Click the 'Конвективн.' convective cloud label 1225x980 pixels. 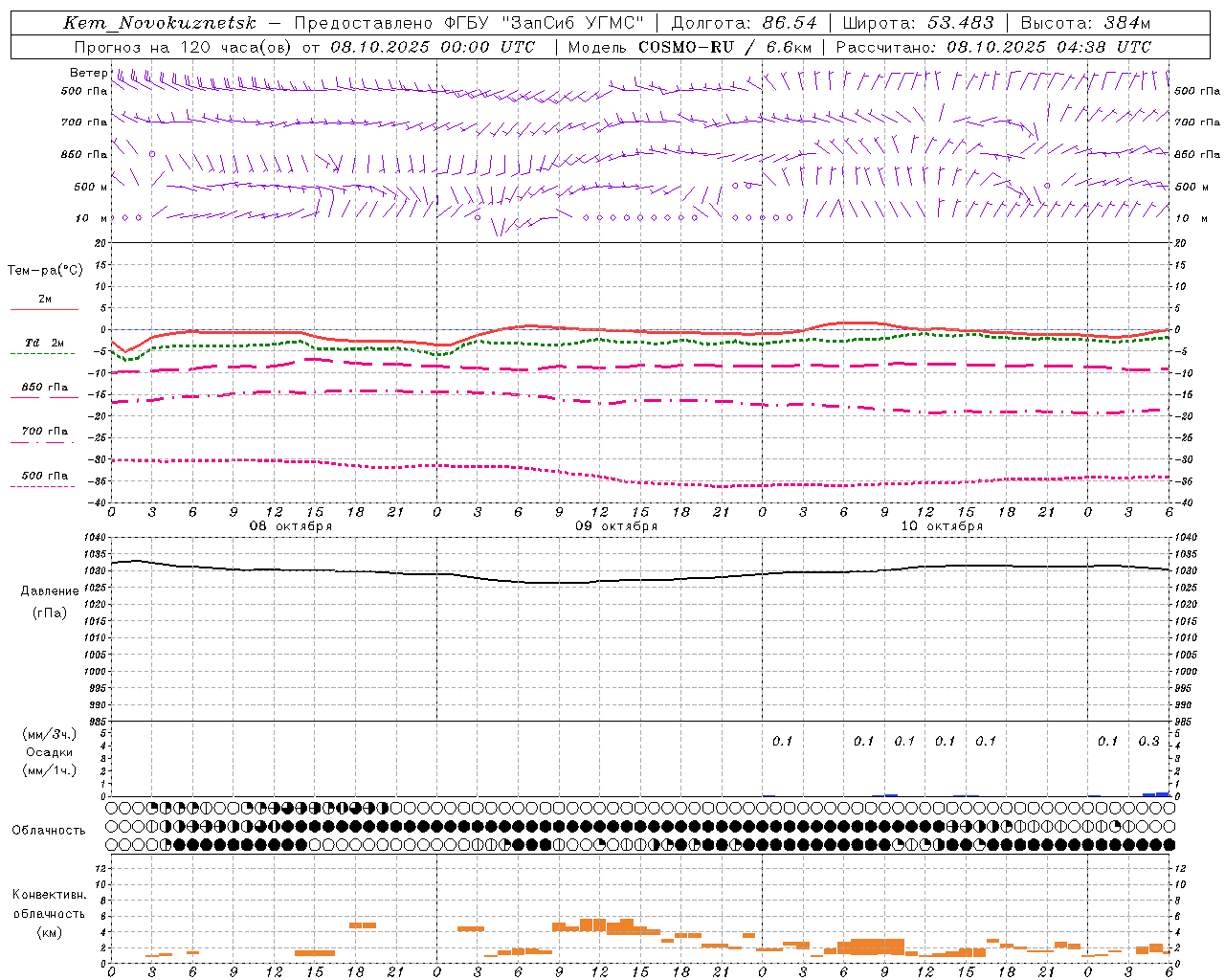49,895
